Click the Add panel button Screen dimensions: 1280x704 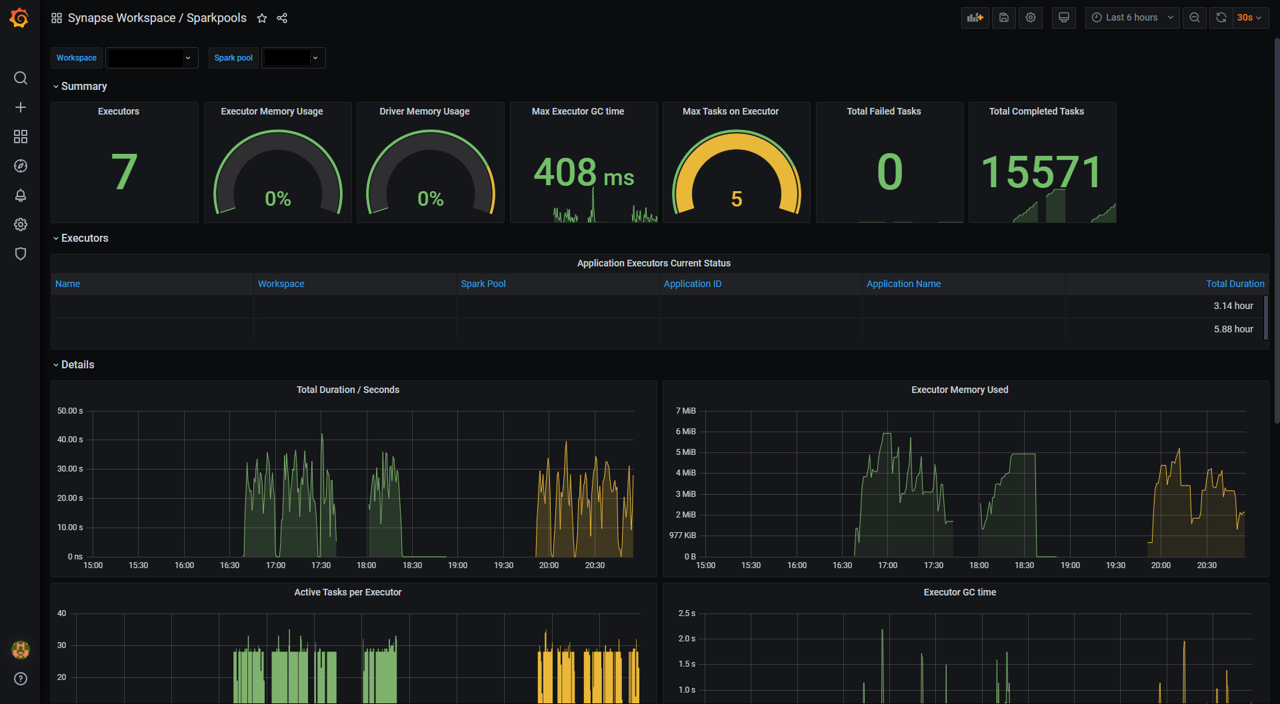[x=974, y=18]
